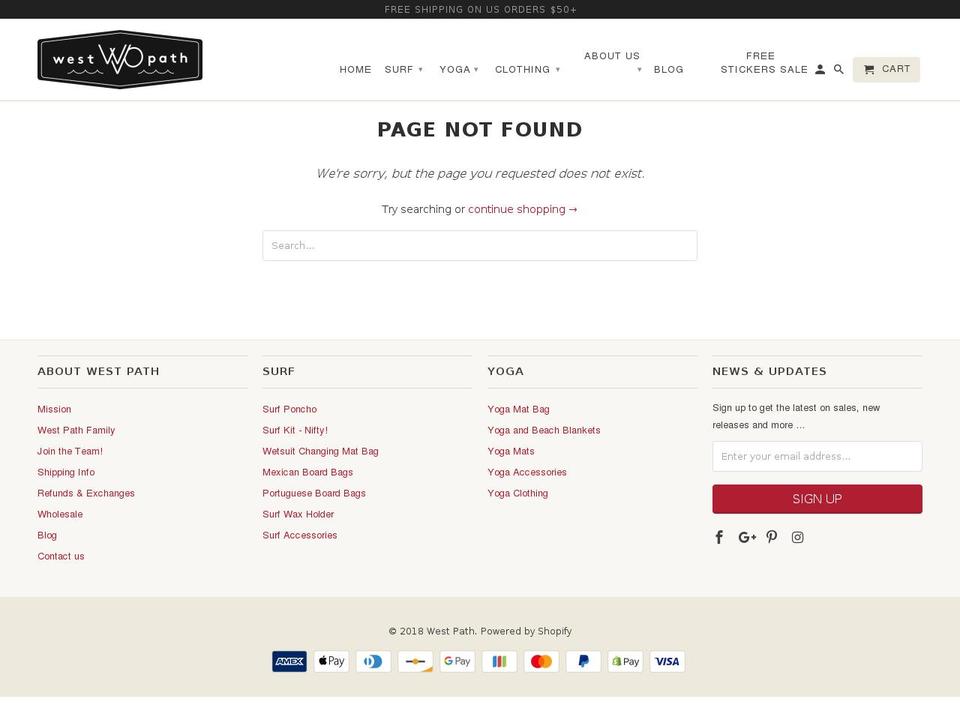Click the Shopify Pay payment icon

(x=625, y=661)
